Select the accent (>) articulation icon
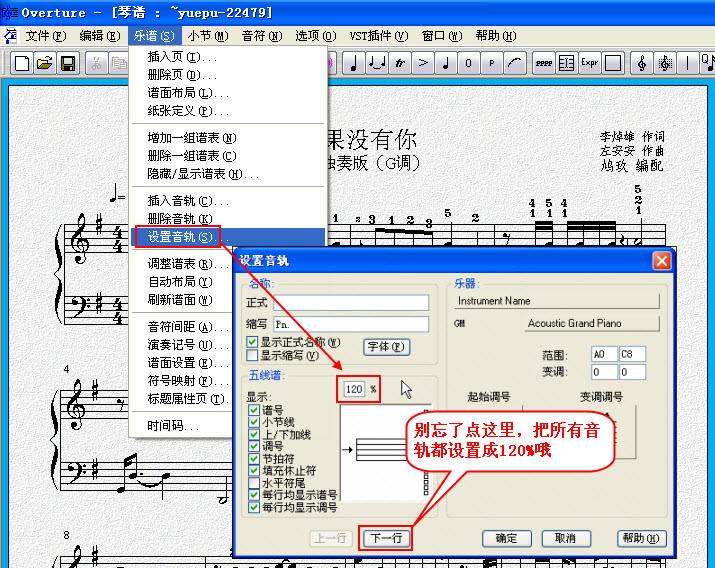The height and width of the screenshot is (568, 715). pyautogui.click(x=423, y=63)
